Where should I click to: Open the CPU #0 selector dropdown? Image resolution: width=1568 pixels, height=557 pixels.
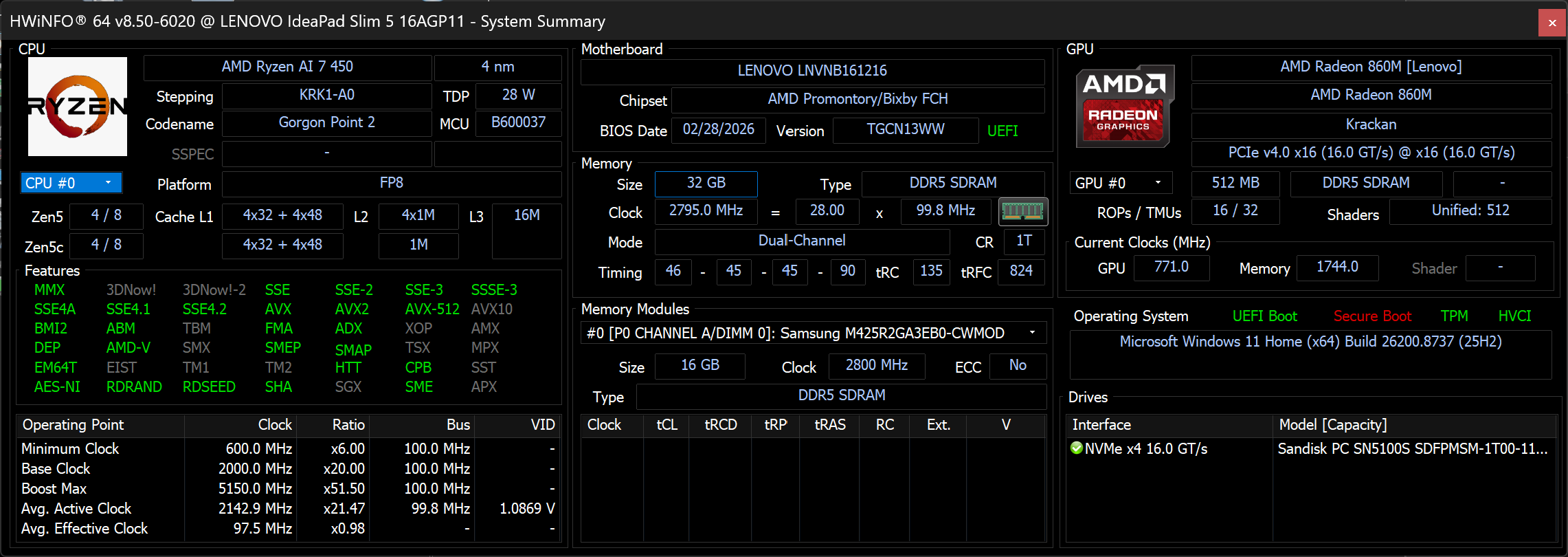[x=71, y=183]
